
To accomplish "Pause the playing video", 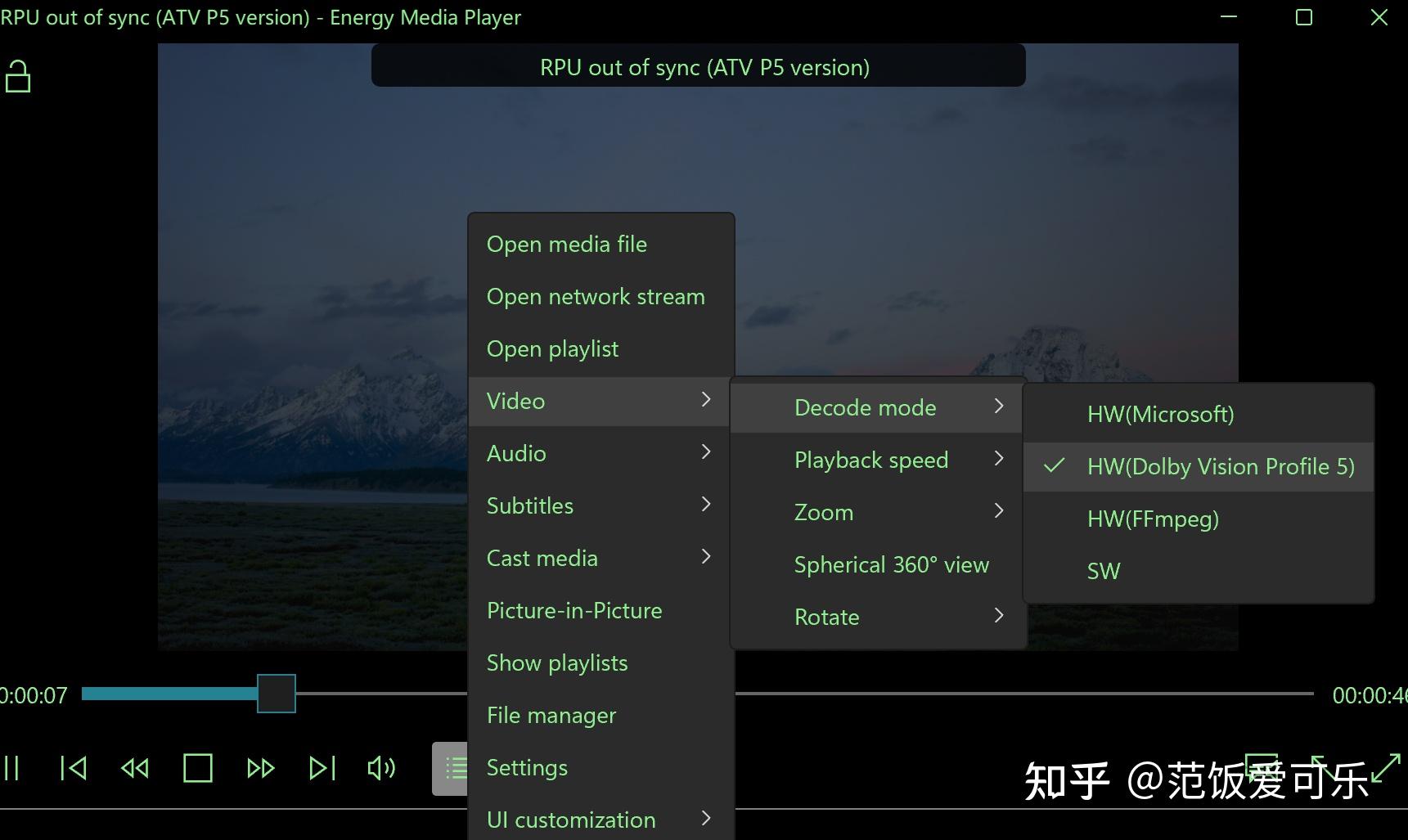I will [13, 768].
